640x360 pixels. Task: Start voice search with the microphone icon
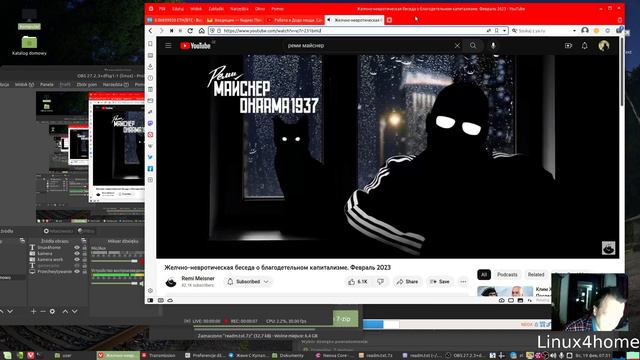tap(493, 46)
